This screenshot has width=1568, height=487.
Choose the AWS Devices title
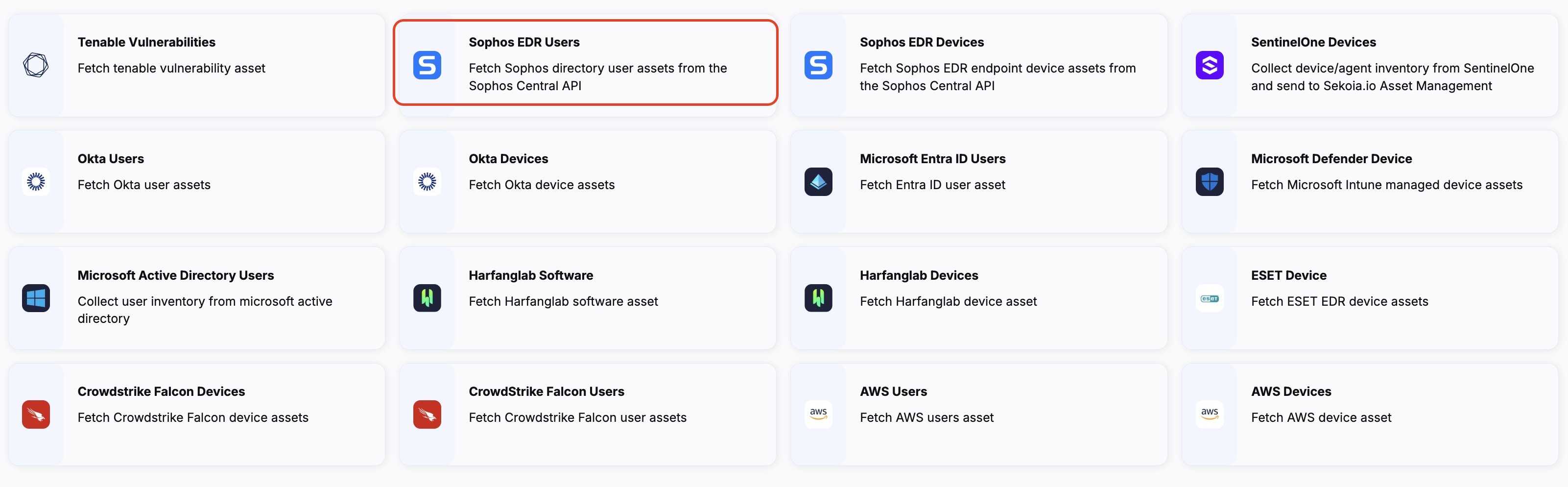pyautogui.click(x=1291, y=391)
